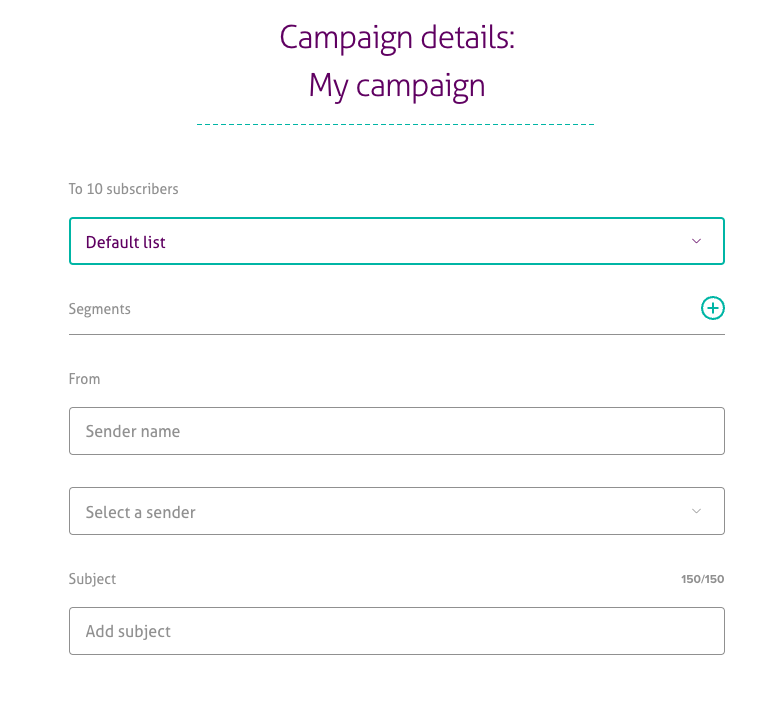The width and height of the screenshot is (759, 718).
Task: Click the To 10 subscribers label
Action: point(123,189)
